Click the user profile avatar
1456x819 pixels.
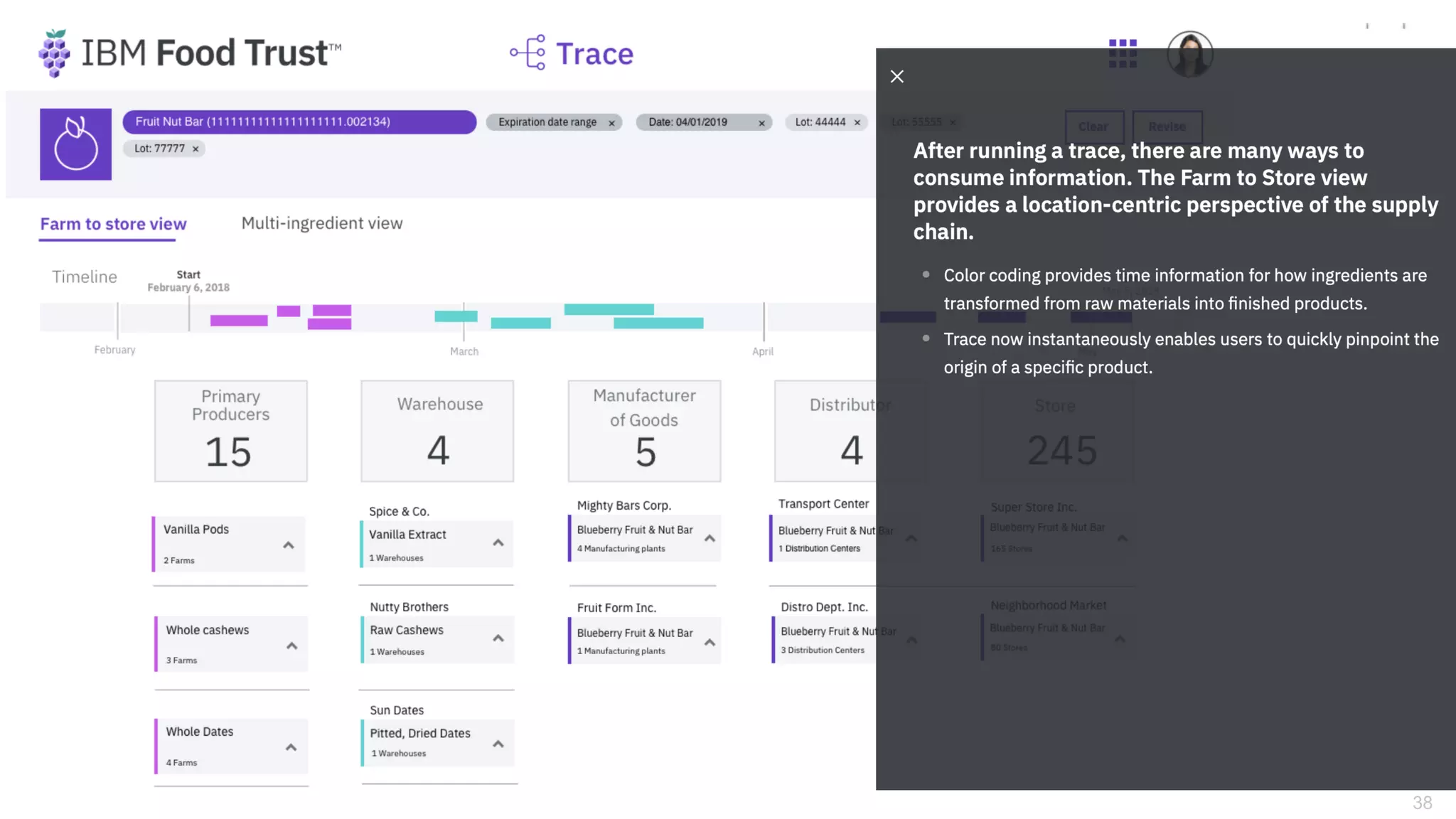pos(1189,54)
